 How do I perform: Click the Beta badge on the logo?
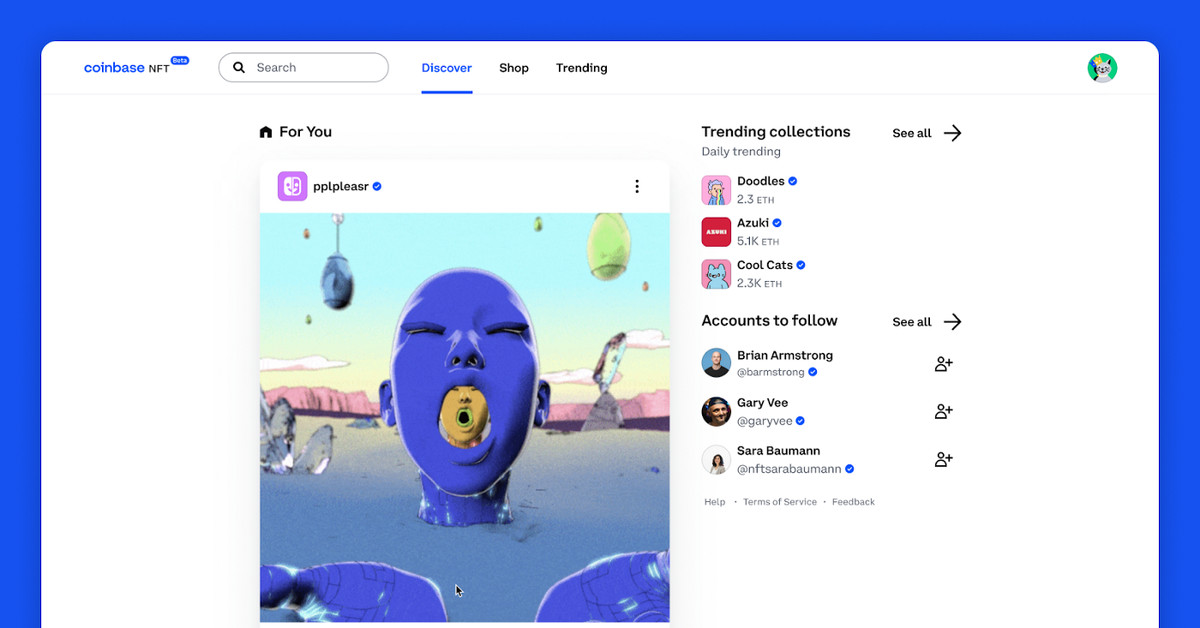[x=180, y=60]
